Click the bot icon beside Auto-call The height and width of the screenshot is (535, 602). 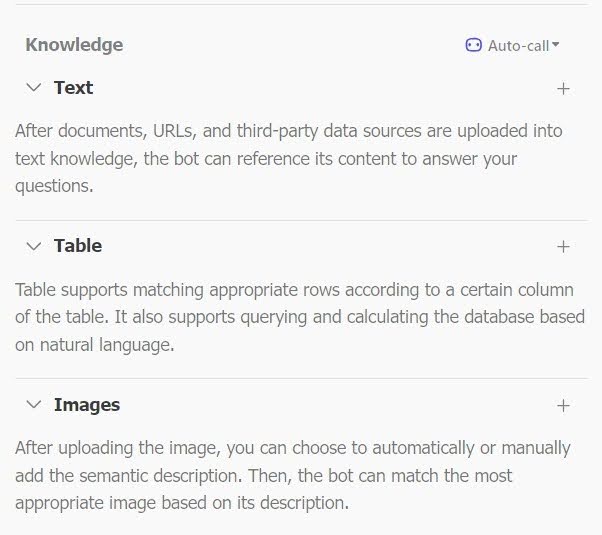pyautogui.click(x=473, y=45)
